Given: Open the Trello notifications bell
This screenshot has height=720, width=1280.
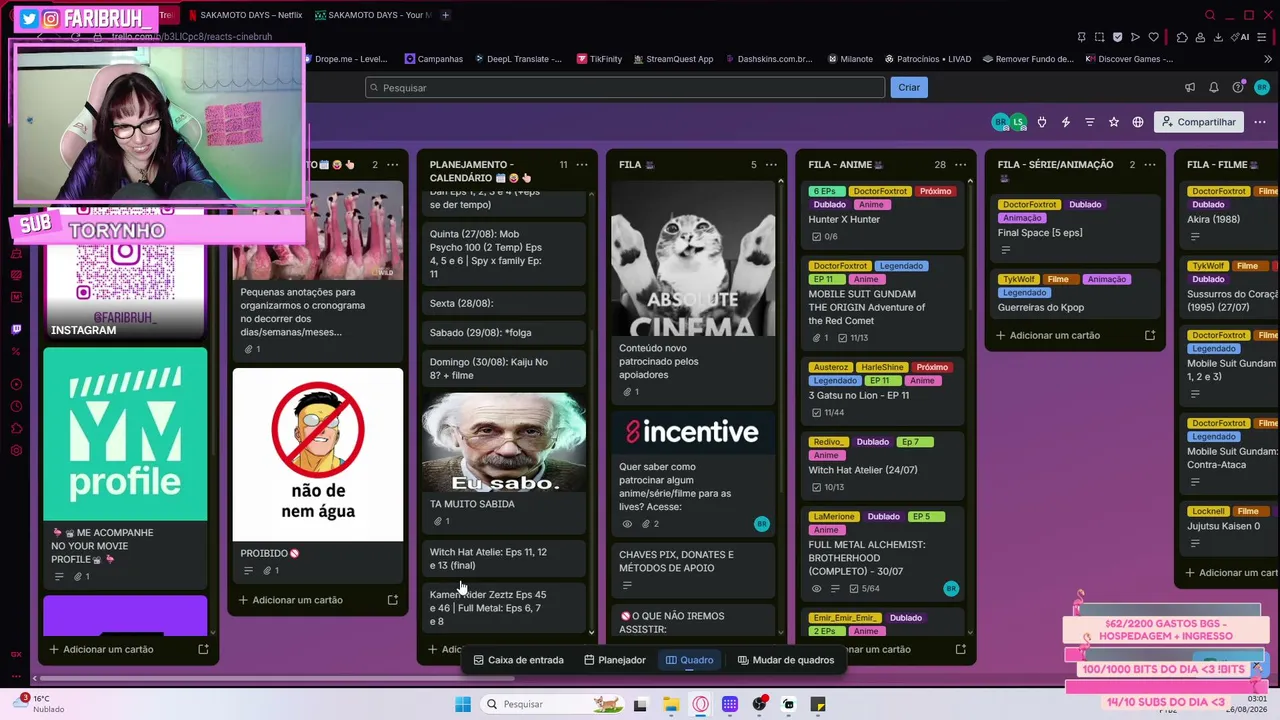Looking at the screenshot, I should pyautogui.click(x=1214, y=88).
